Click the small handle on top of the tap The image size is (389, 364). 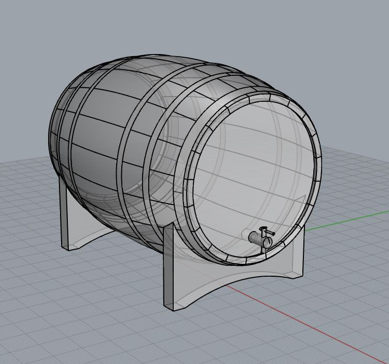(267, 231)
